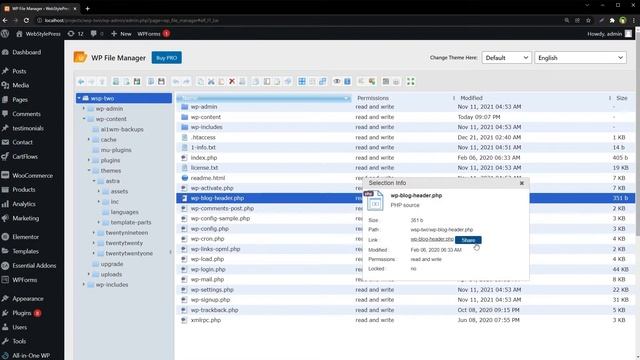The height and width of the screenshot is (360, 640).
Task: Bookmark this page with the star icon
Action: 588,20
